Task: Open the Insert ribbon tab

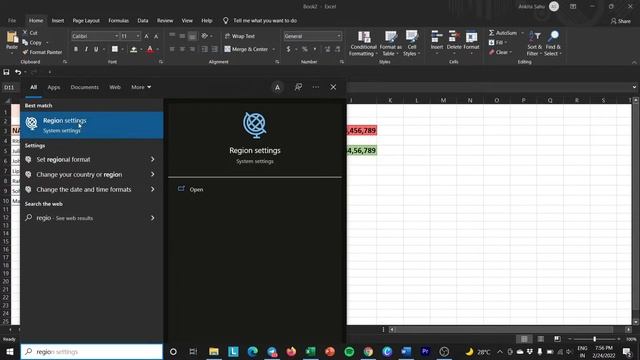Action: point(58,20)
